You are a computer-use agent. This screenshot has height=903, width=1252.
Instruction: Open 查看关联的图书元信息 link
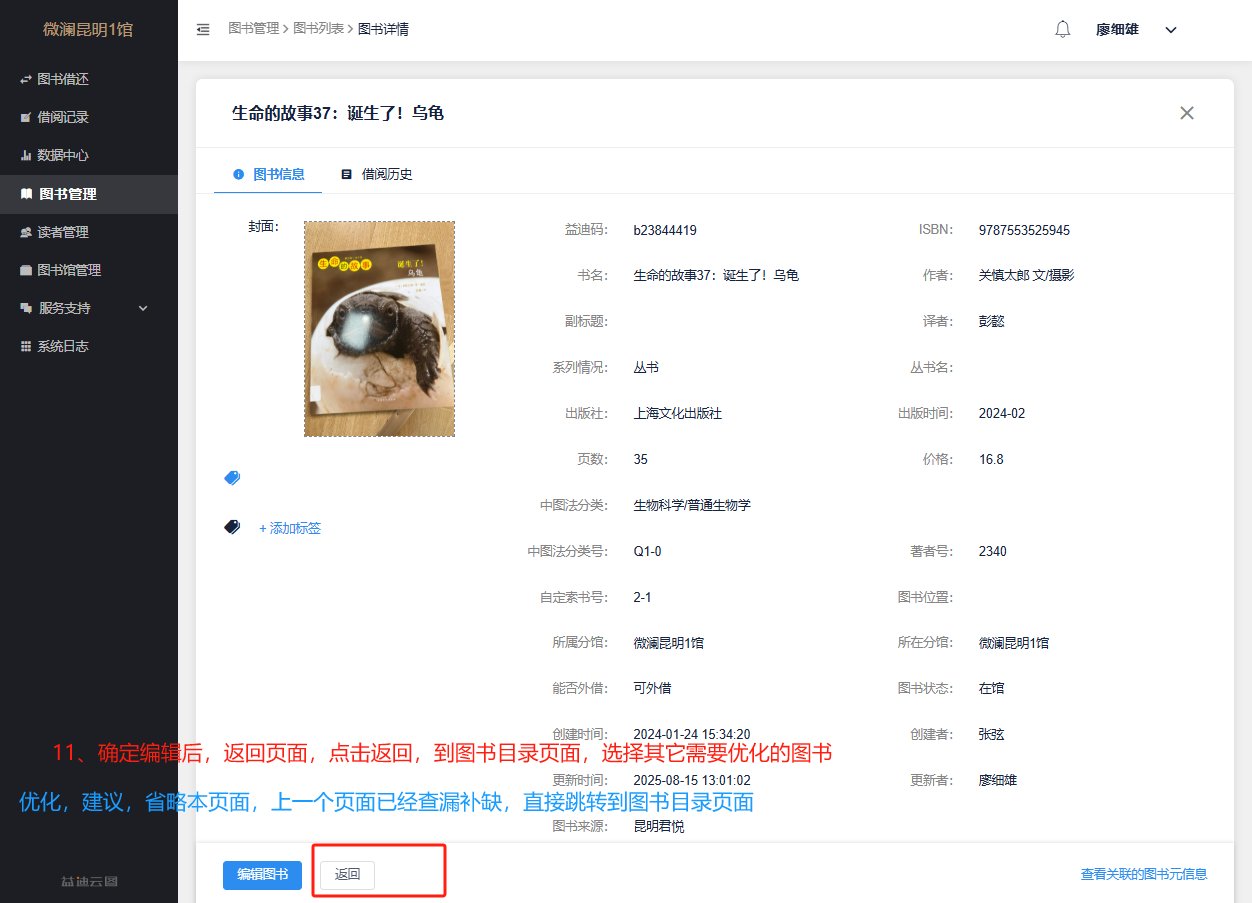[1143, 874]
